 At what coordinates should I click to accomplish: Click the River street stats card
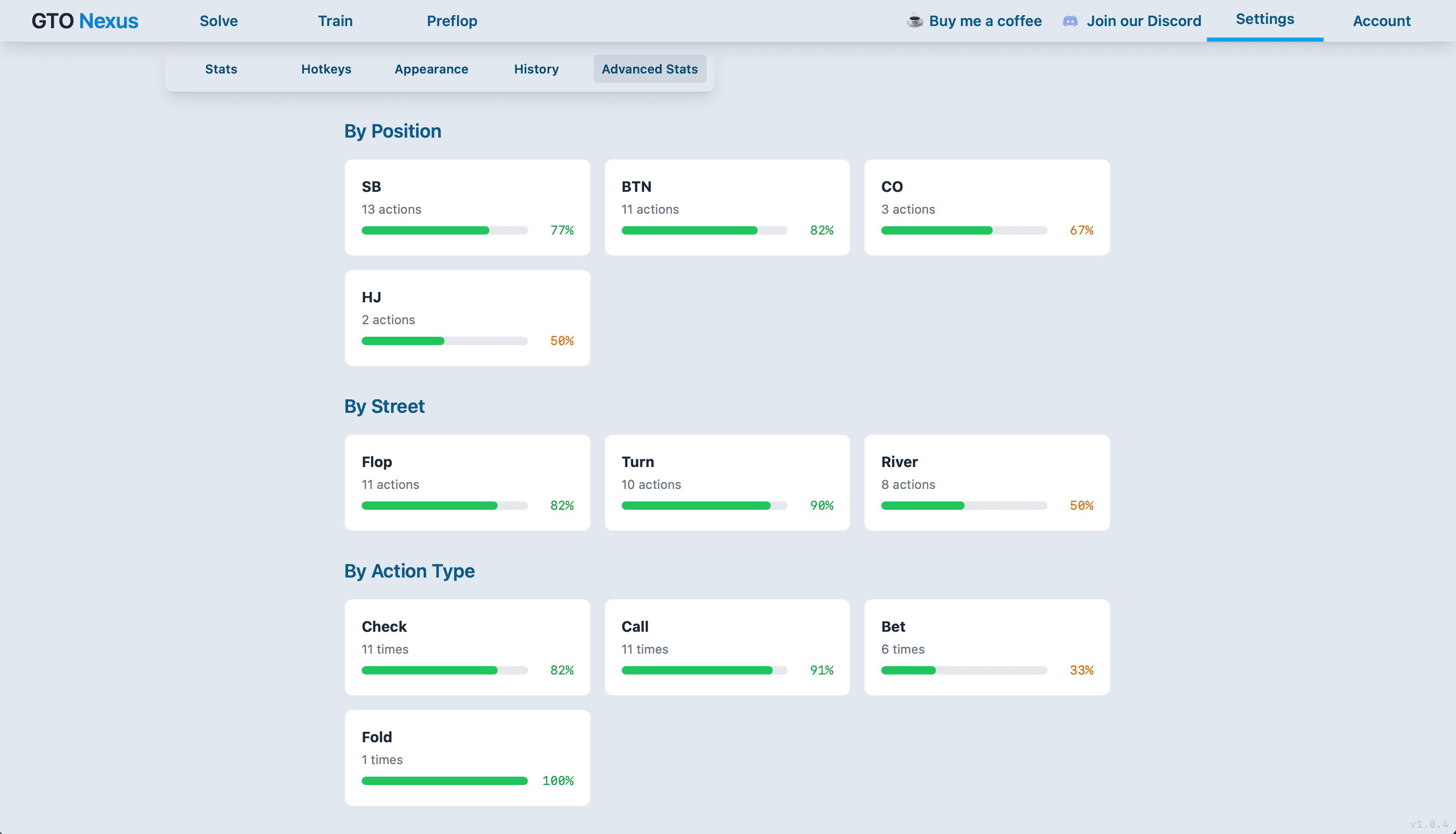[x=986, y=482]
